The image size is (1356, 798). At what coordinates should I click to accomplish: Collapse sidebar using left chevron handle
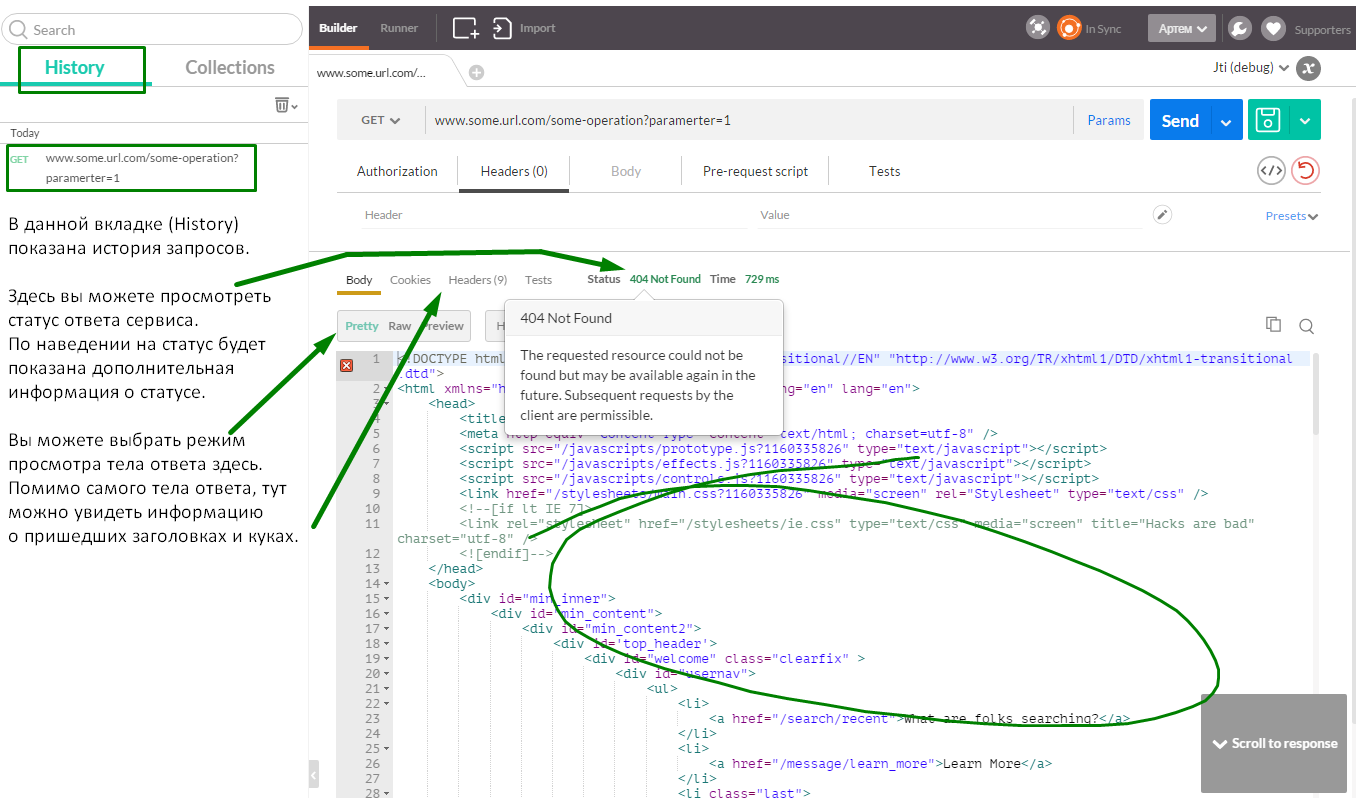pyautogui.click(x=314, y=775)
